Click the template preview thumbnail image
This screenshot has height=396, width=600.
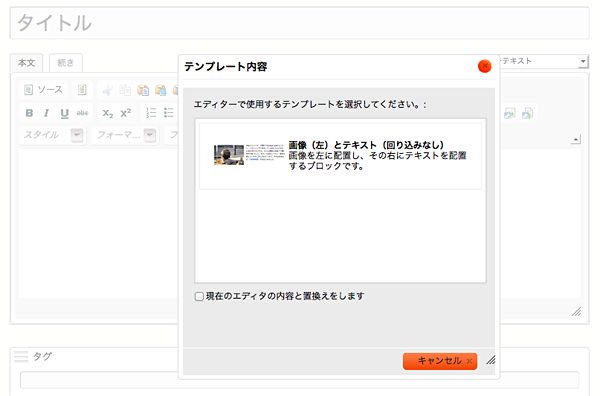(249, 155)
